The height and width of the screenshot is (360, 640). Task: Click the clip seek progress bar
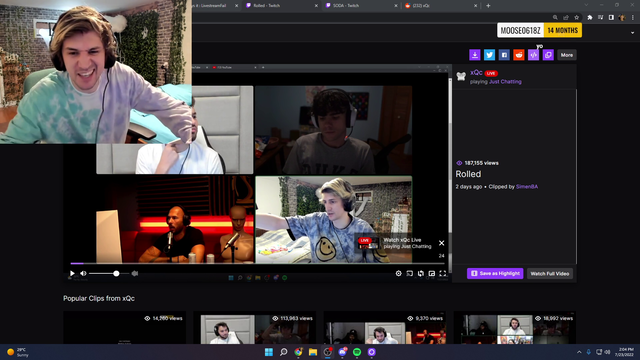pos(257,264)
